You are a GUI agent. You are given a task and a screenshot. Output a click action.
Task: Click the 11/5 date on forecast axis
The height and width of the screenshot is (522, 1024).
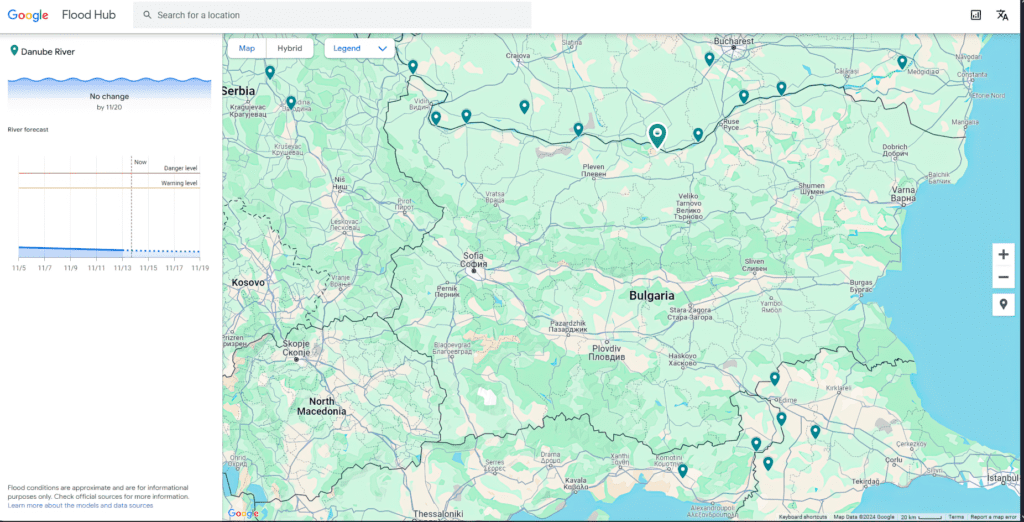19,267
